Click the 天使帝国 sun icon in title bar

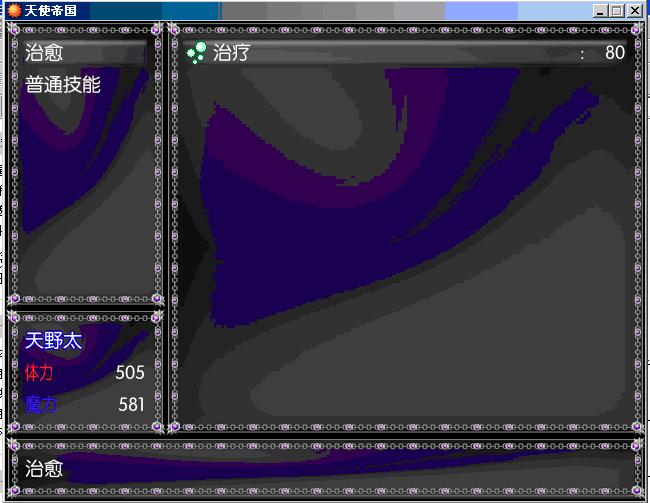coord(14,10)
